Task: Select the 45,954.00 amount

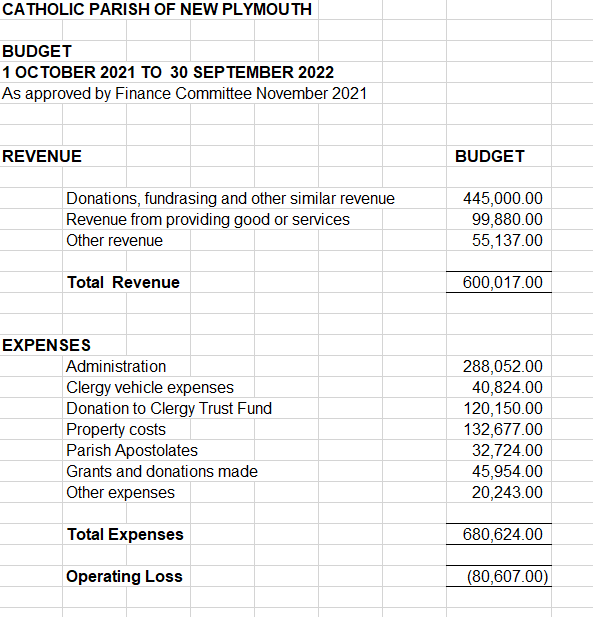Action: pos(507,471)
